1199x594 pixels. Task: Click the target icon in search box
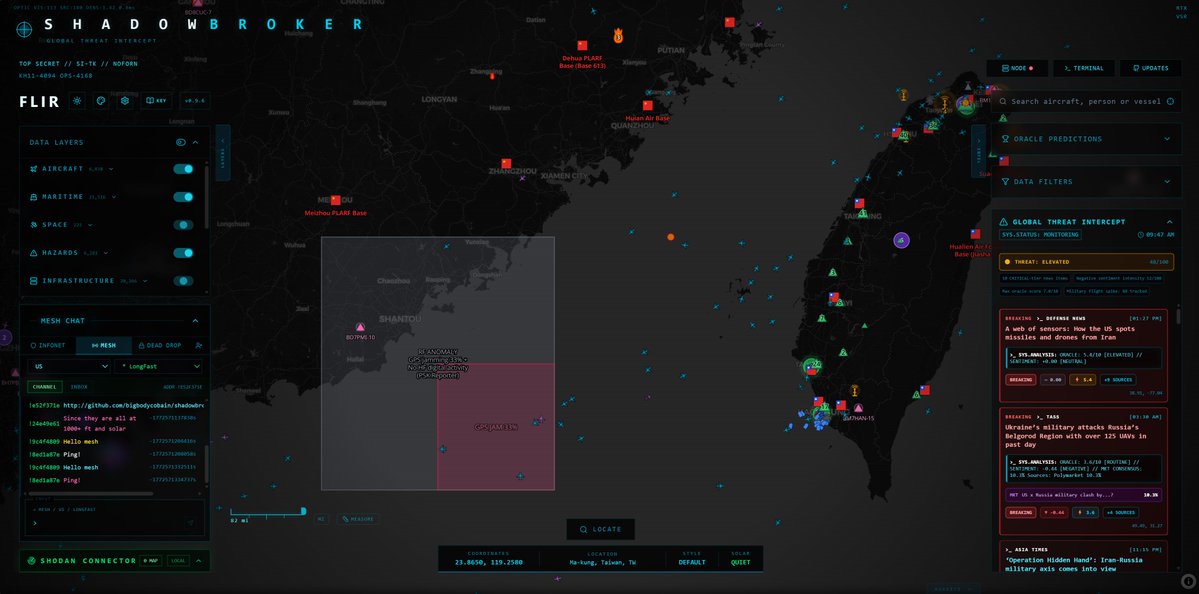click(1170, 101)
